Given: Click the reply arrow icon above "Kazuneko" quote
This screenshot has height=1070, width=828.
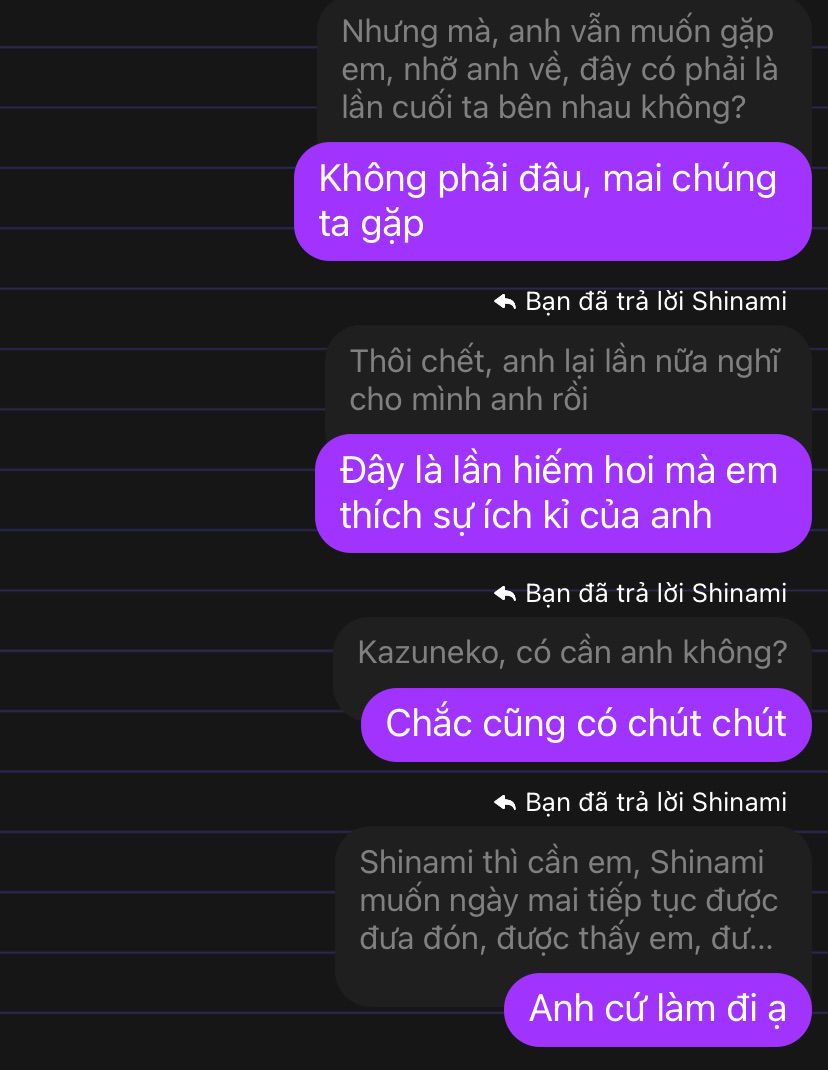Looking at the screenshot, I should (504, 594).
